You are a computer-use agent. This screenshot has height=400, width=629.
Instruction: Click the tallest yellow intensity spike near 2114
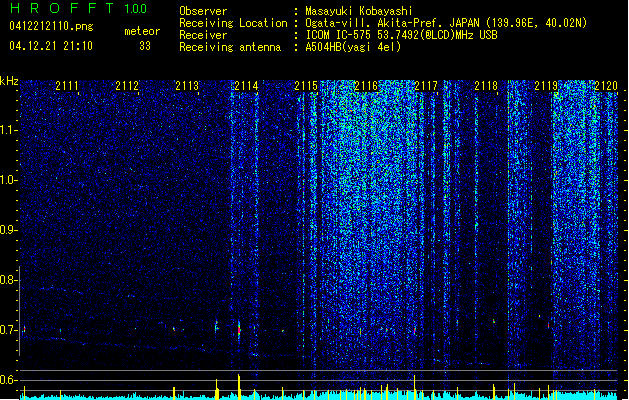(x=239, y=386)
